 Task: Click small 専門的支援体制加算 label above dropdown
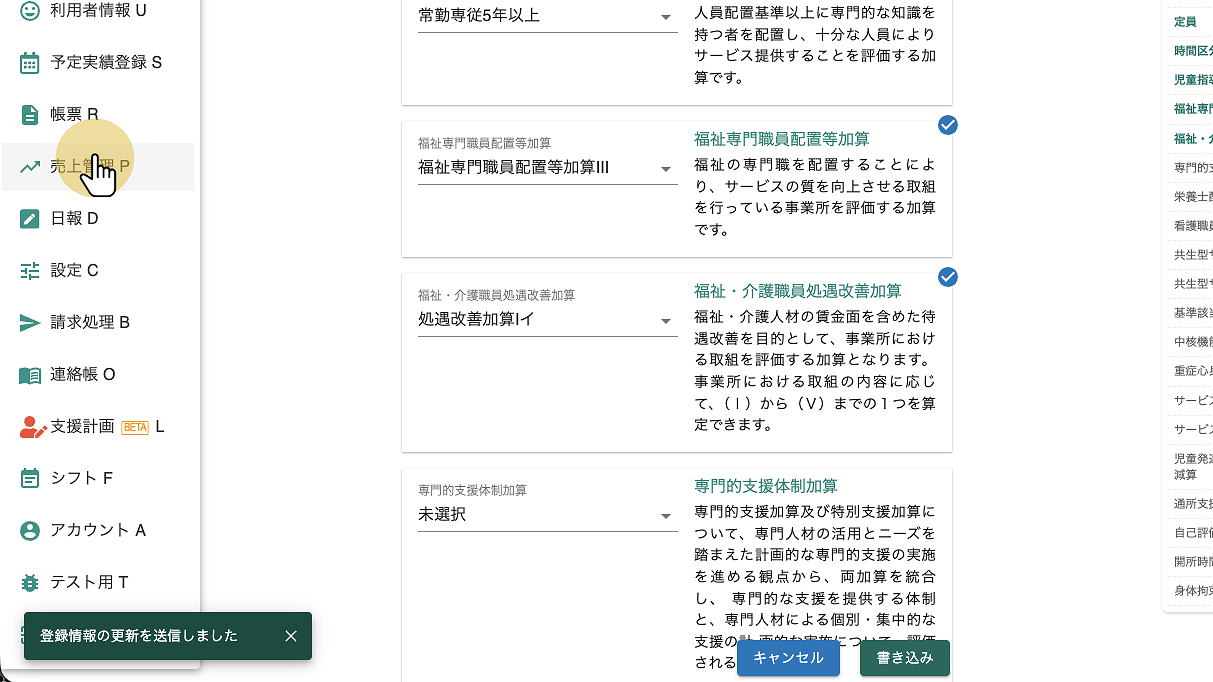coord(472,490)
